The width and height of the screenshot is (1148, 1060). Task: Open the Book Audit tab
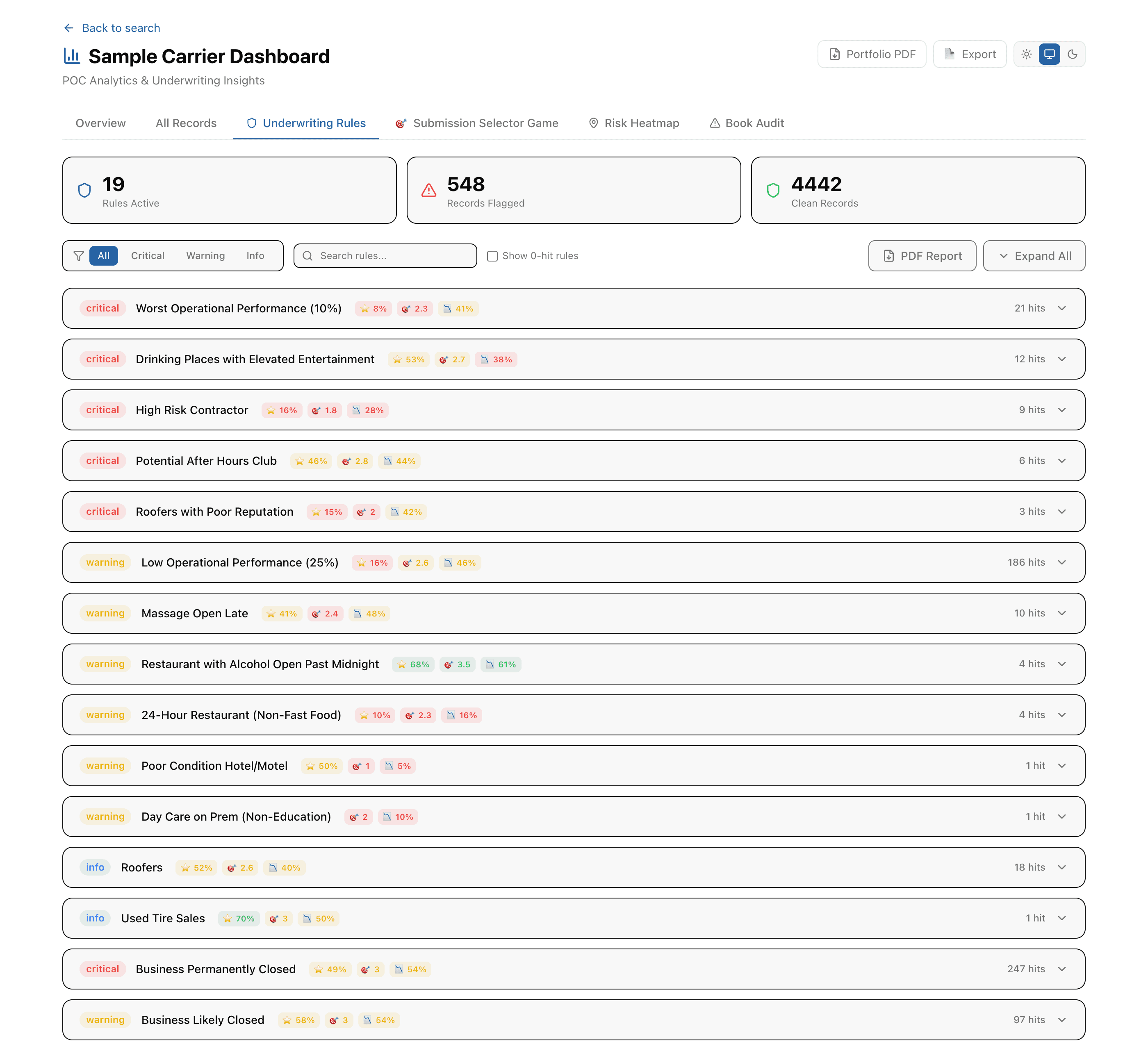[746, 123]
